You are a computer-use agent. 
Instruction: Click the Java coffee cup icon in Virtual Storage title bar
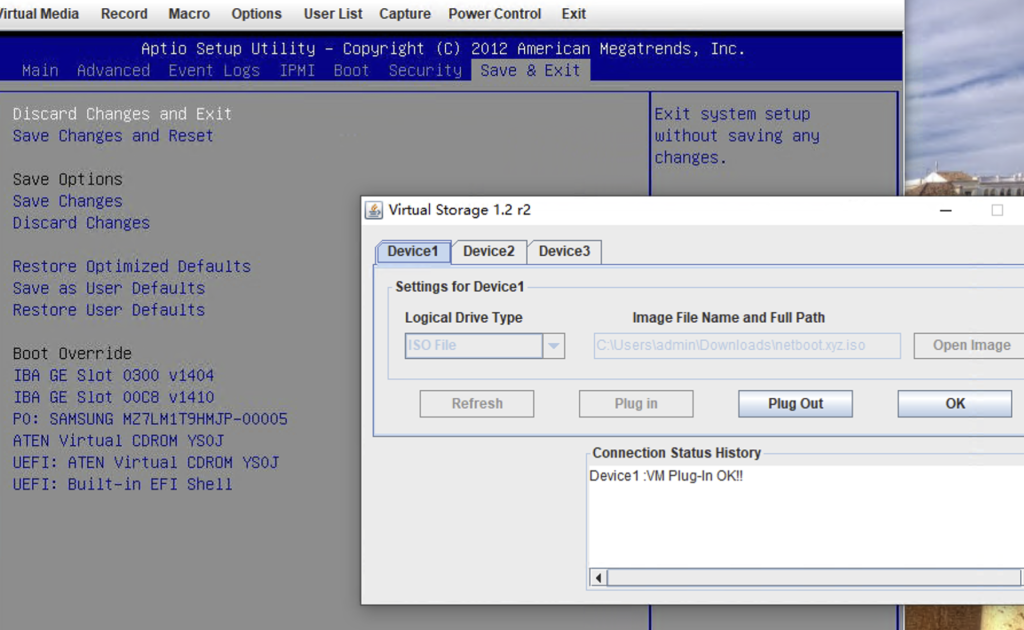coord(375,210)
